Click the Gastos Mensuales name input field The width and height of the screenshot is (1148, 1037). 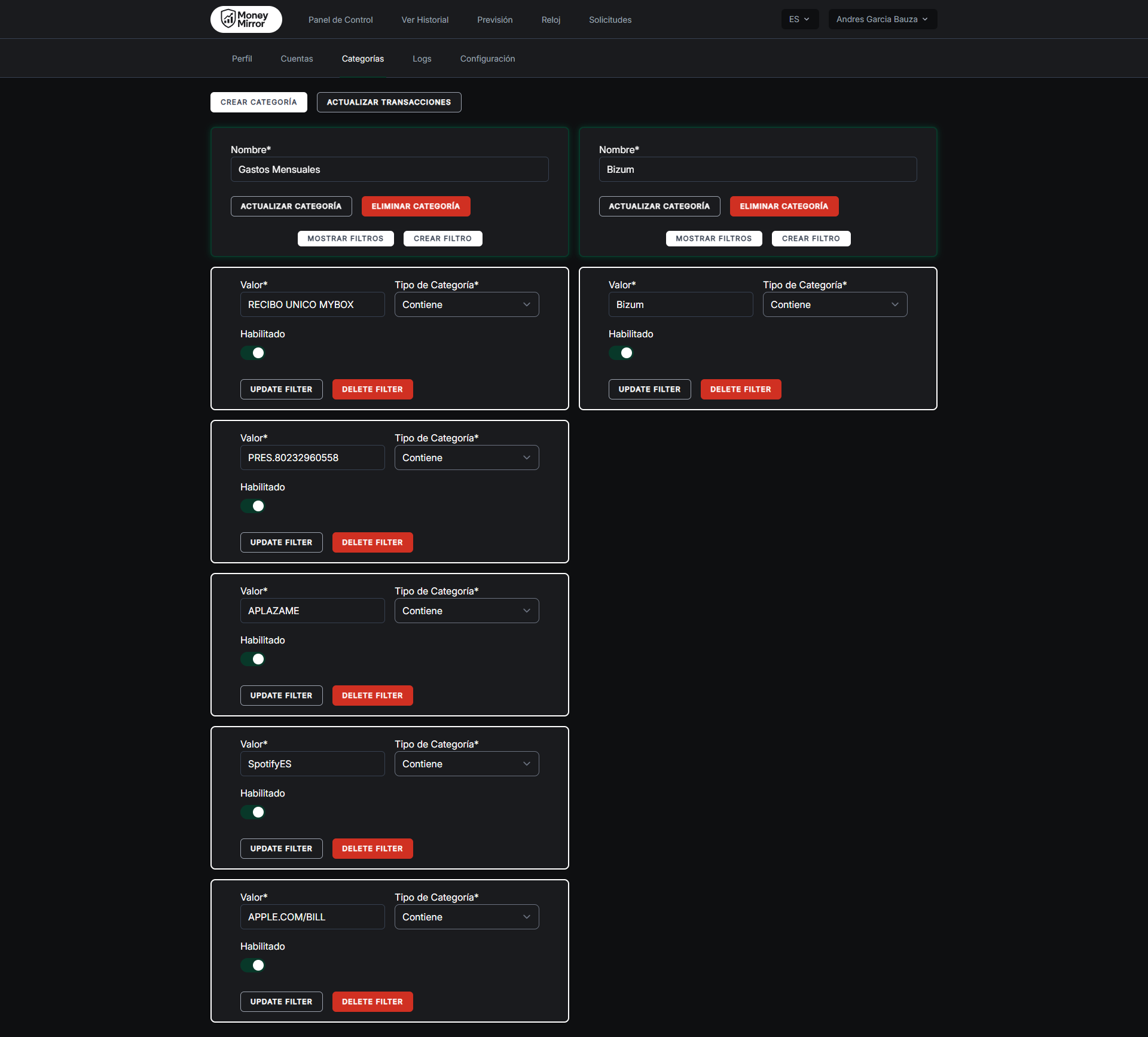[x=389, y=169]
